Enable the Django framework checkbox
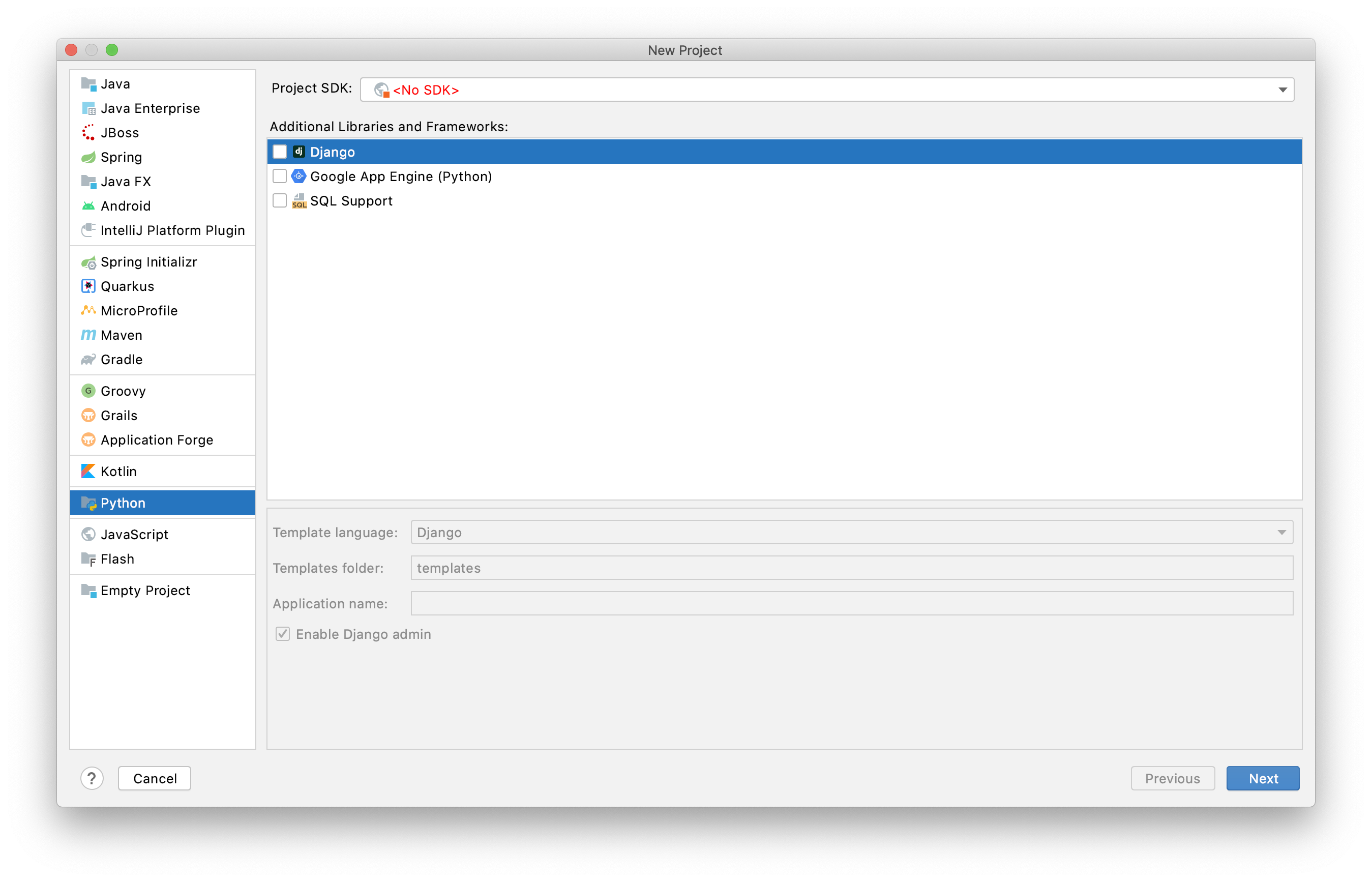This screenshot has width=1372, height=882. pyautogui.click(x=280, y=152)
